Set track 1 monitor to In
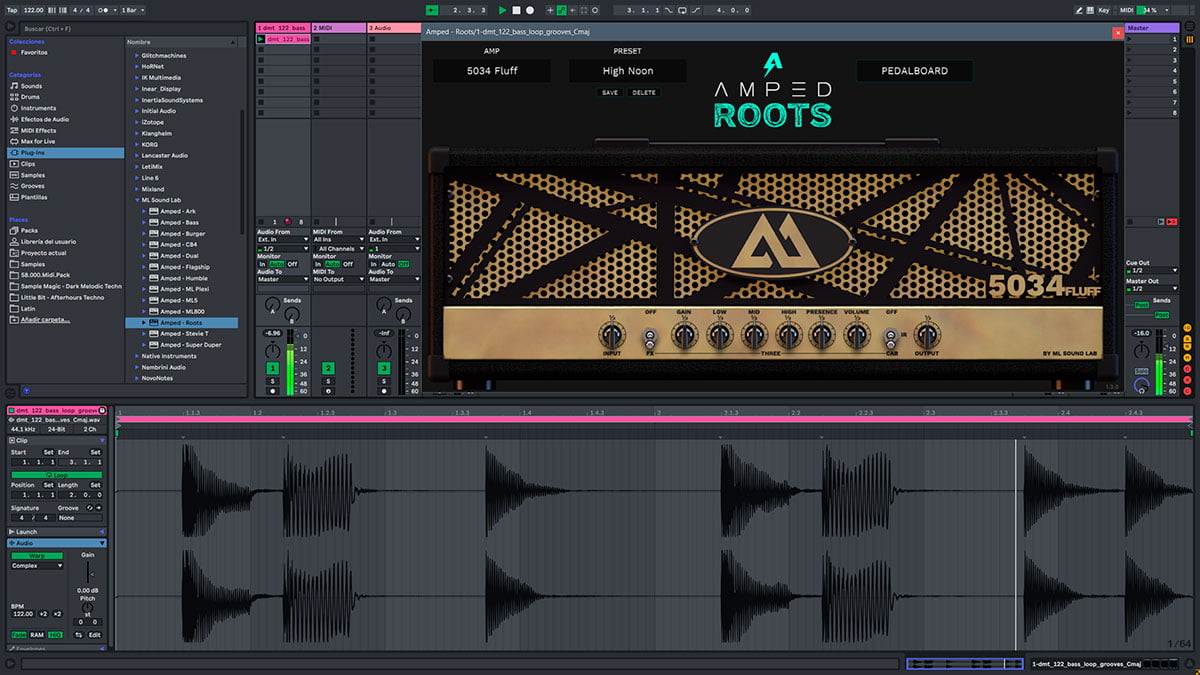The width and height of the screenshot is (1200, 675). click(x=262, y=264)
